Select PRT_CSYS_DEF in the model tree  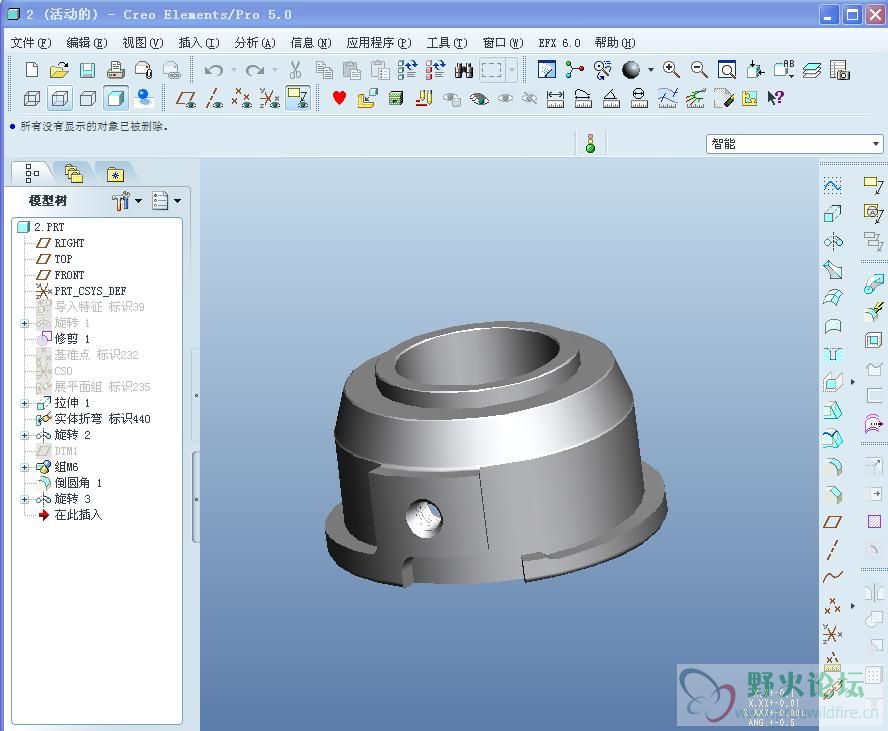[90, 291]
